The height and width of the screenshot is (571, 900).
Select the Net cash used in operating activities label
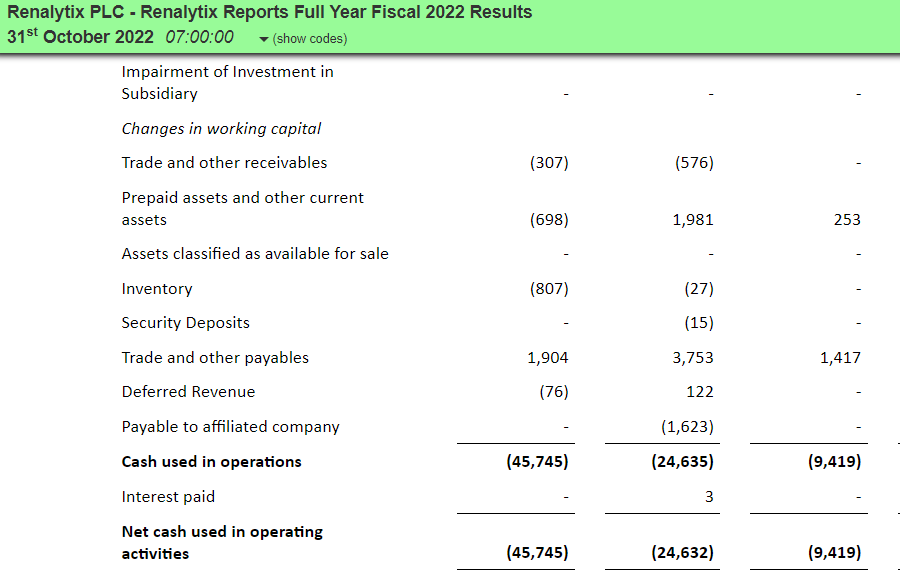click(x=222, y=542)
